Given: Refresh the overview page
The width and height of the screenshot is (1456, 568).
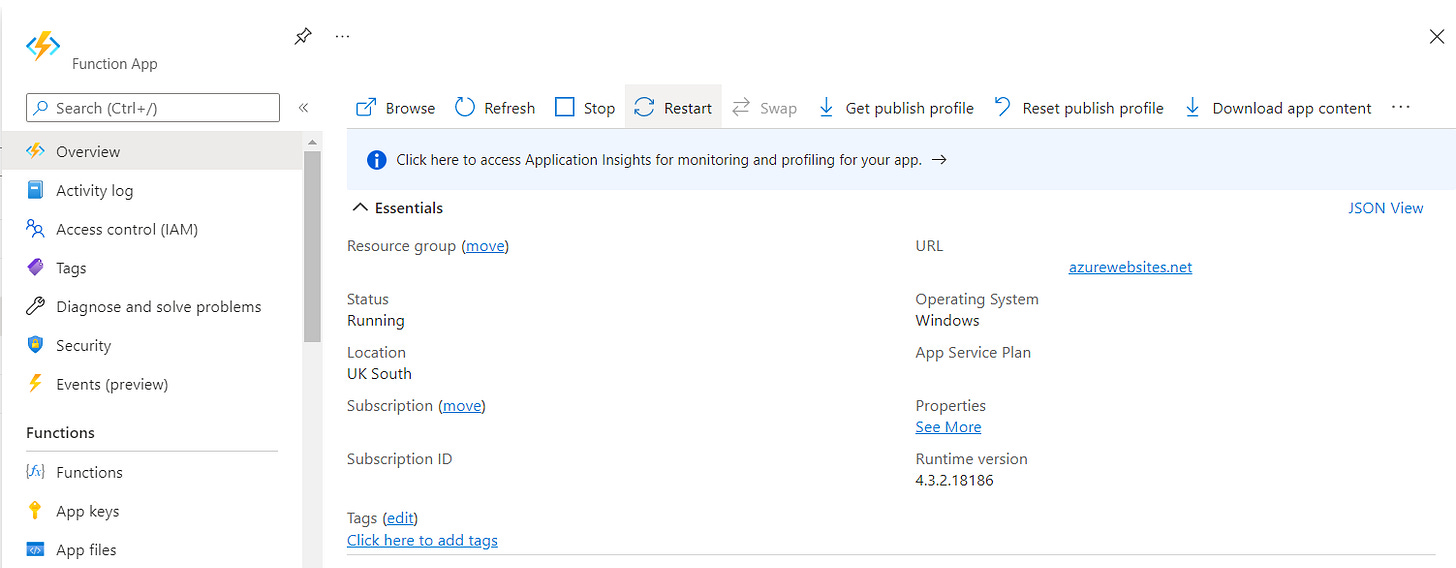Looking at the screenshot, I should click(x=495, y=108).
